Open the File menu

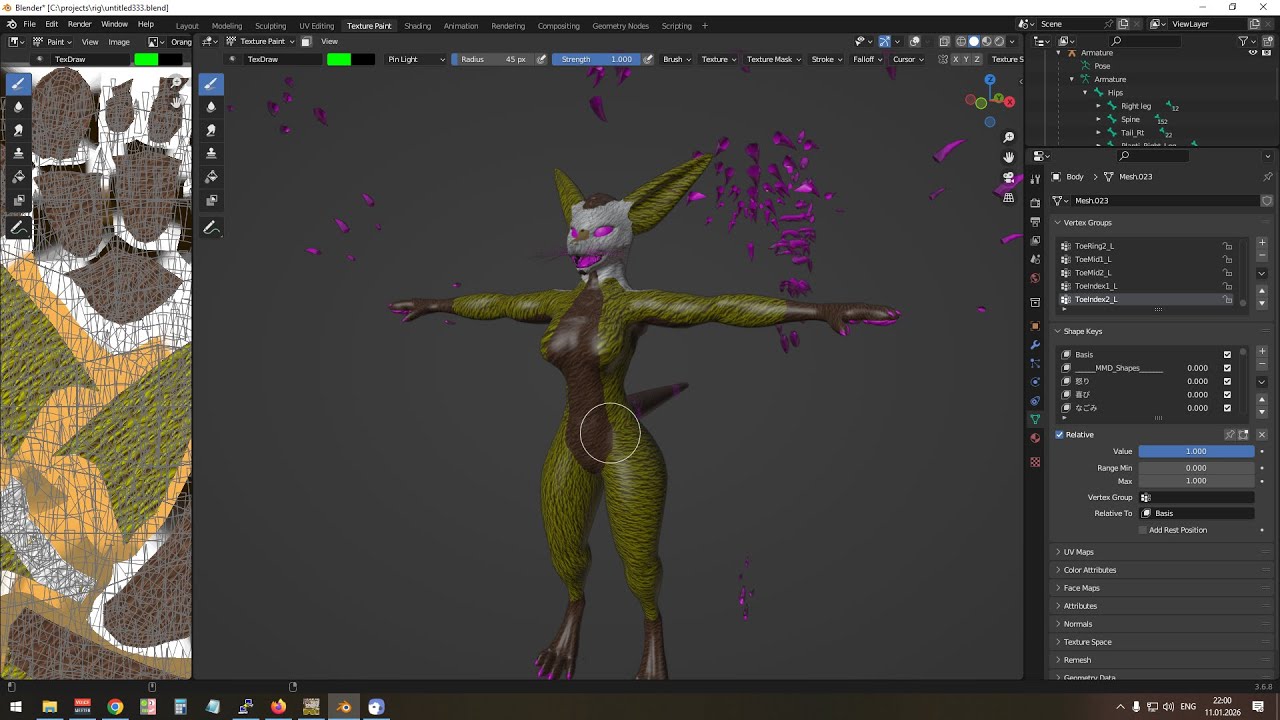[x=29, y=24]
